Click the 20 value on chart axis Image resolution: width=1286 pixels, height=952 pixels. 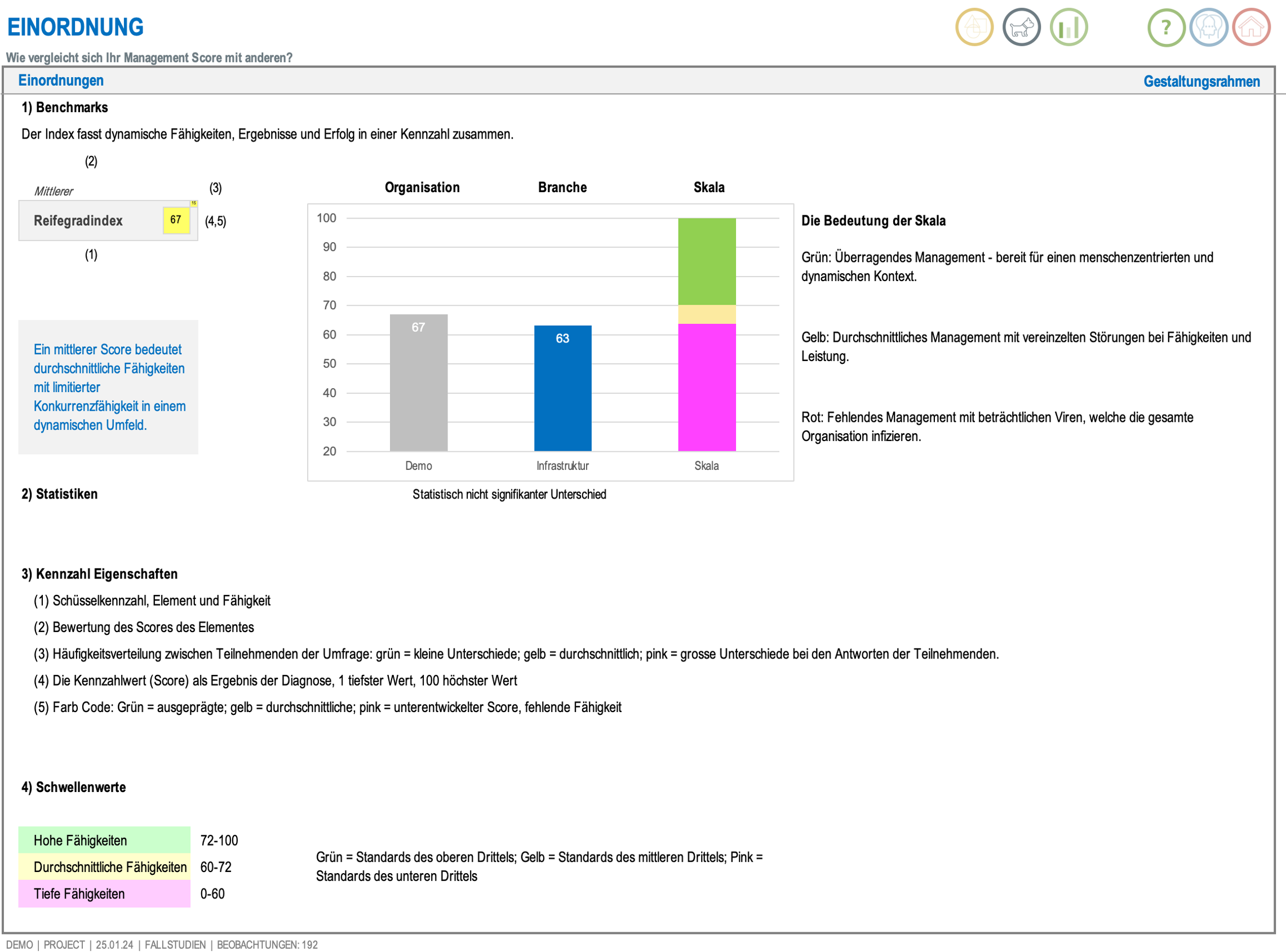329,451
